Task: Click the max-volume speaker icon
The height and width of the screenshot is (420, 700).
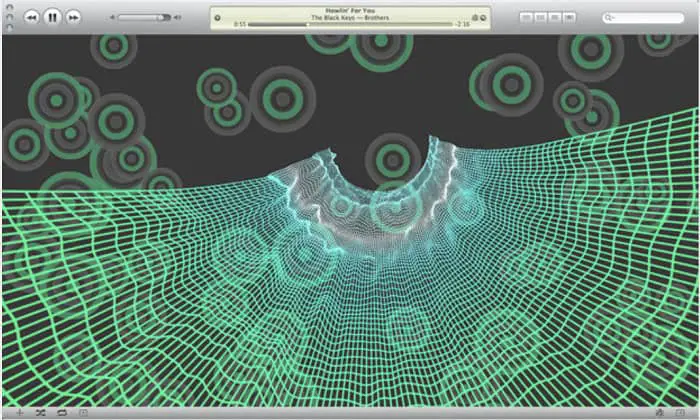Action: [x=177, y=17]
